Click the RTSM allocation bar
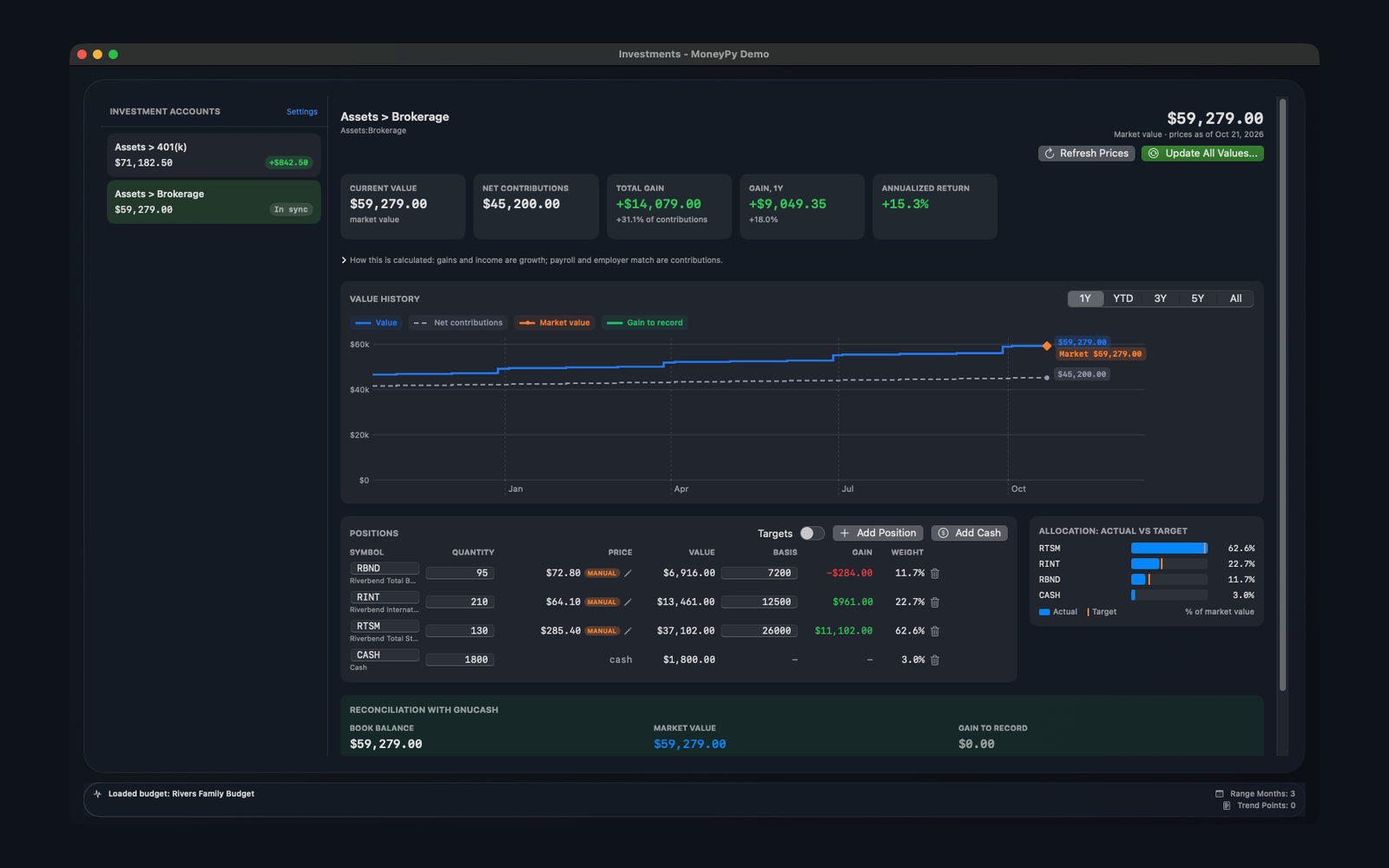 1168,549
